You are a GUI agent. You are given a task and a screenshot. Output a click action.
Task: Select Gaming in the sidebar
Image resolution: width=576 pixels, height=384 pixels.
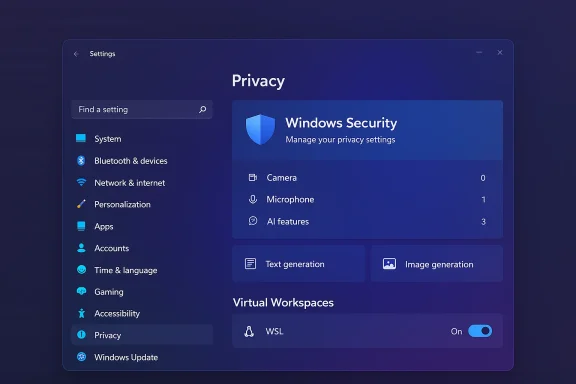pos(142,292)
